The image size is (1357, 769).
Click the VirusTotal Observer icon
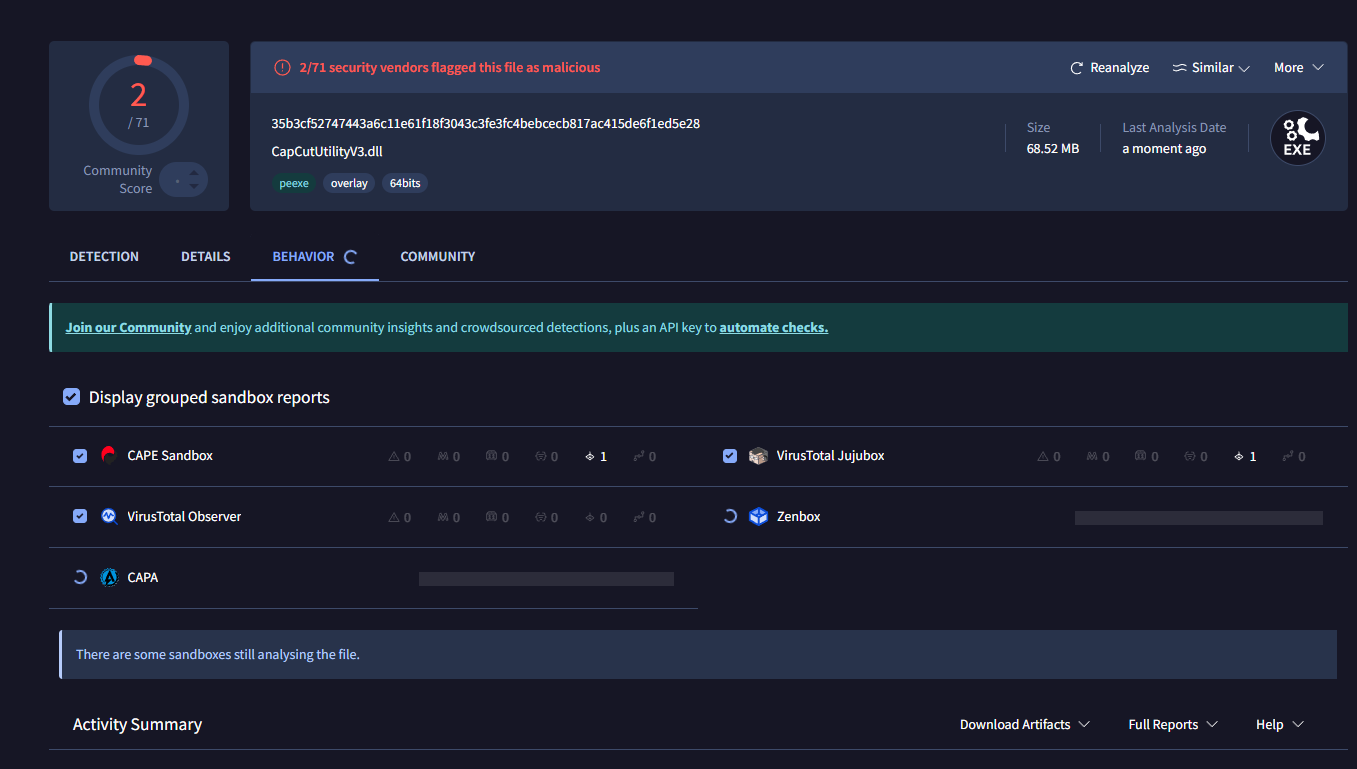[108, 516]
